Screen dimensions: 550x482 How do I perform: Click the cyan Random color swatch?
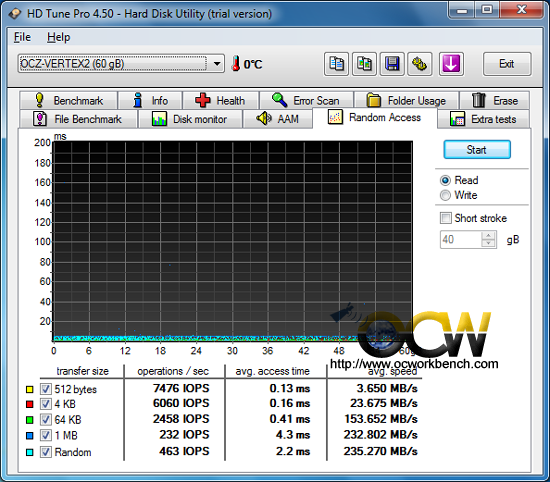pyautogui.click(x=29, y=452)
